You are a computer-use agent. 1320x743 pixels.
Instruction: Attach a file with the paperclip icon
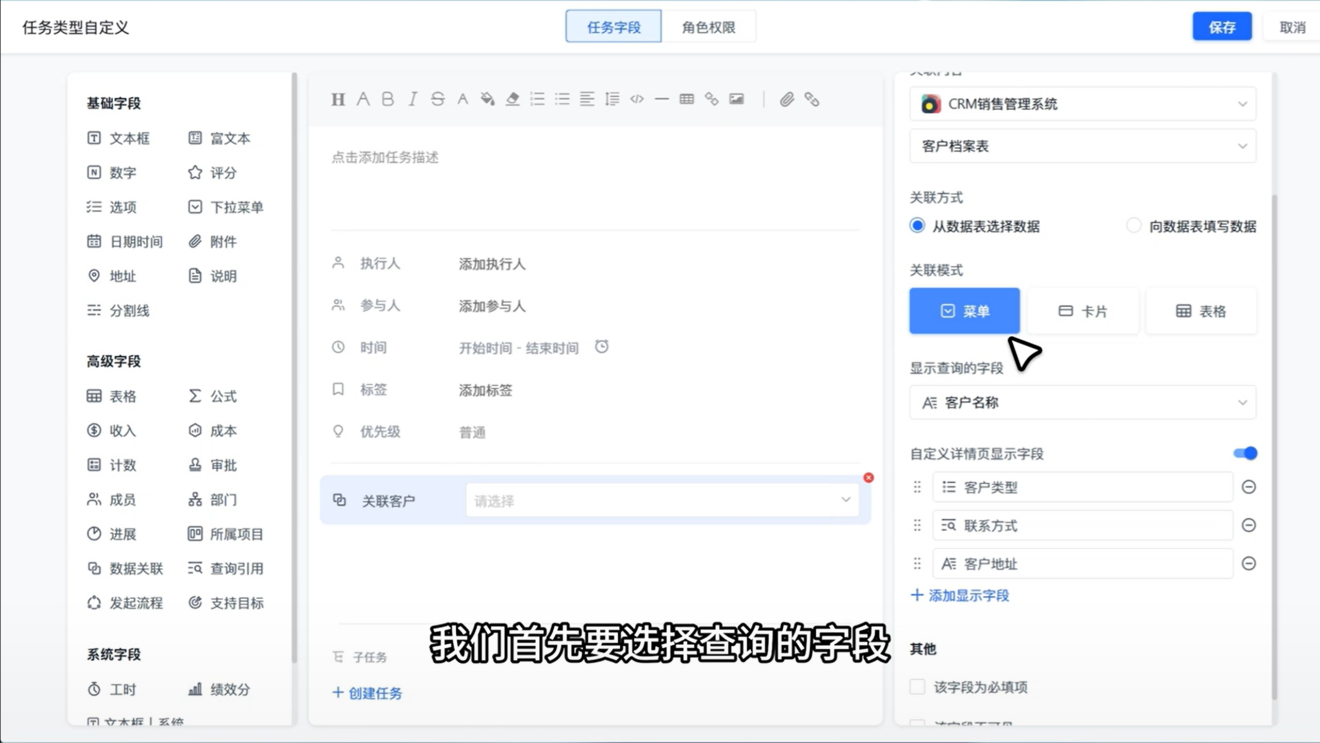(787, 99)
